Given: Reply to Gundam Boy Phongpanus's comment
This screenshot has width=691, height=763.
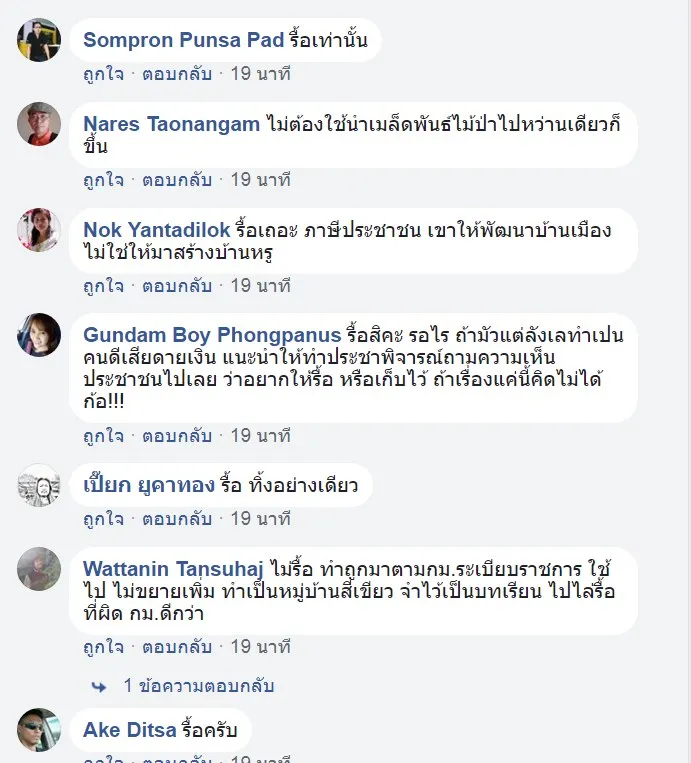Looking at the screenshot, I should 176,436.
